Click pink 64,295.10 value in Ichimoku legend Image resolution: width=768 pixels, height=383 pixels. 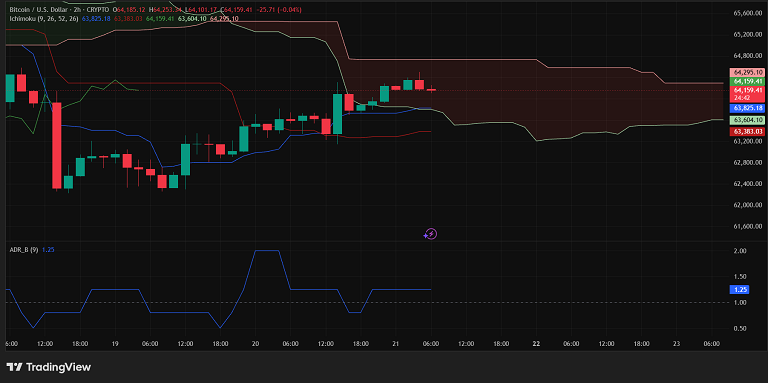(224, 19)
